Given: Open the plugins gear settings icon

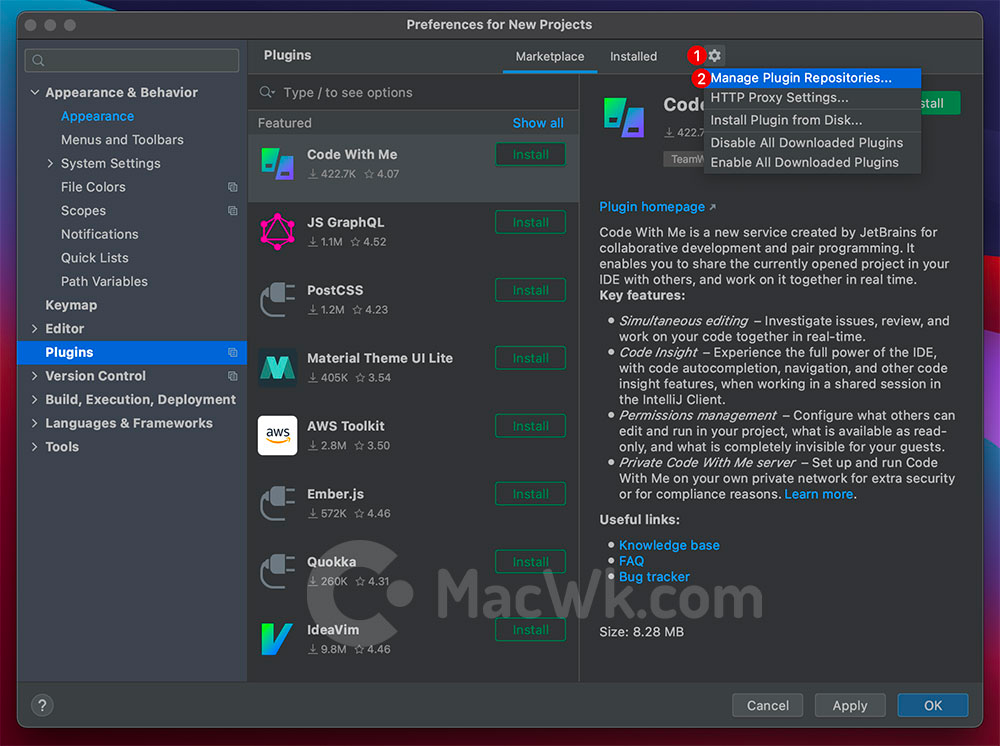Looking at the screenshot, I should click(x=715, y=55).
